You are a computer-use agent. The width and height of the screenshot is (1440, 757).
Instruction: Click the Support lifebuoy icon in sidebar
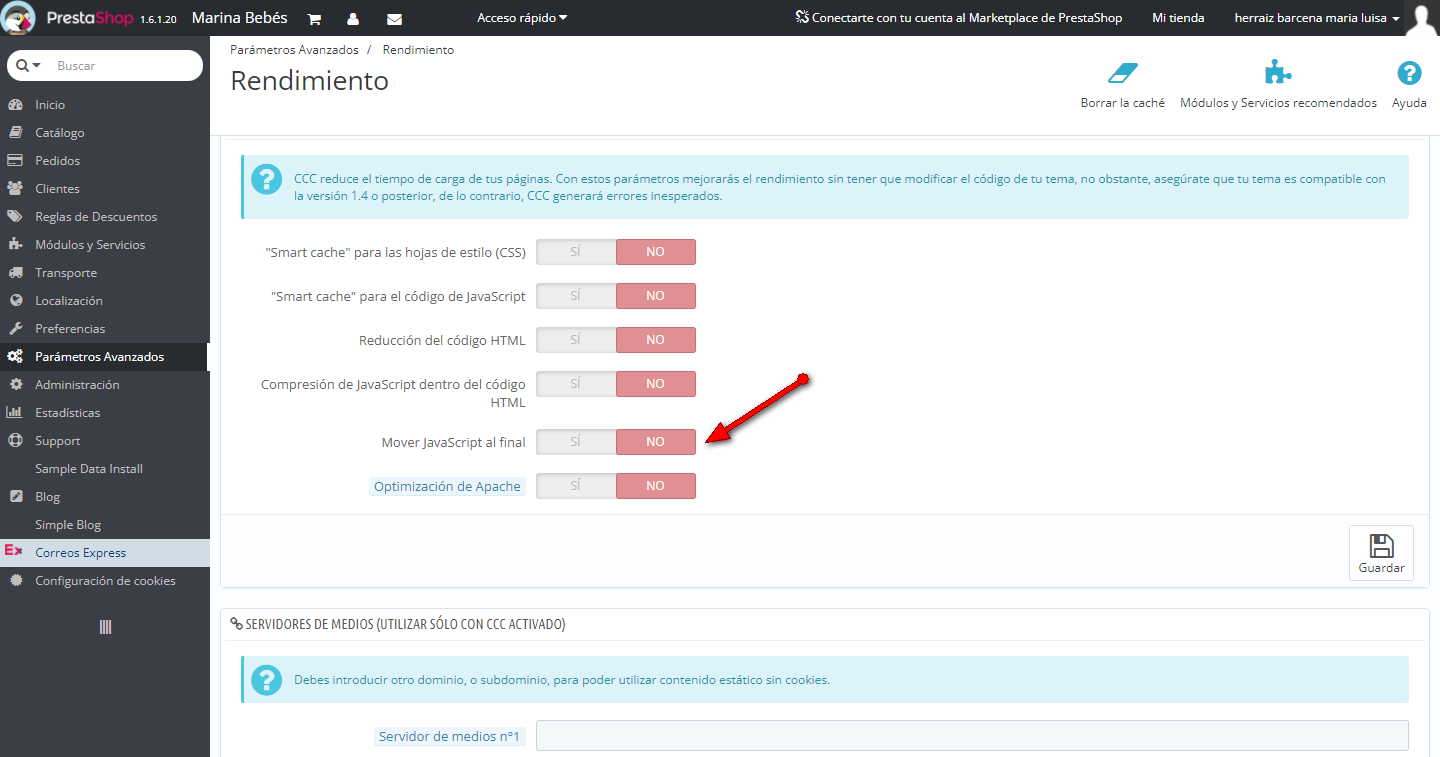coord(15,441)
